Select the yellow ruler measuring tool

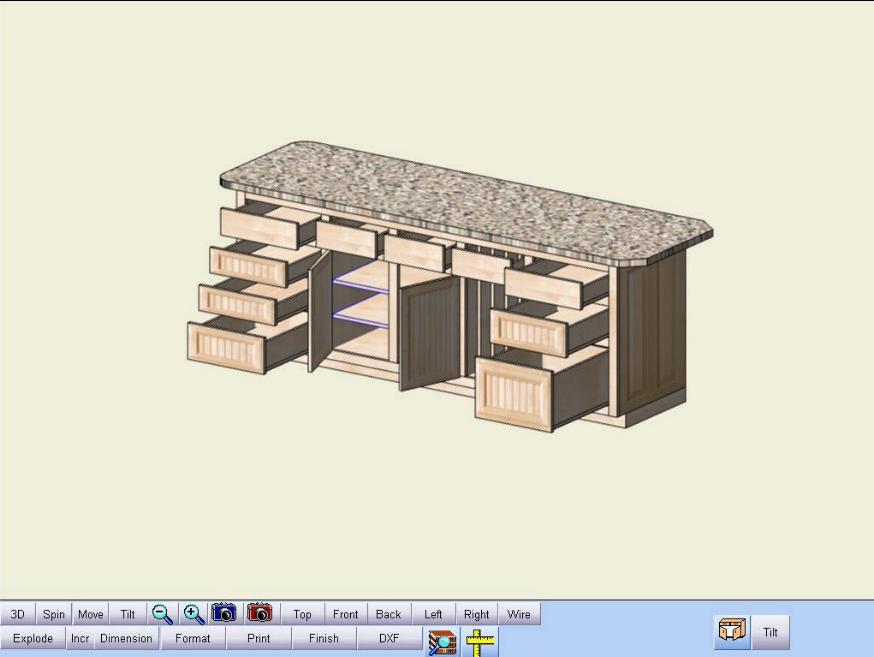480,641
